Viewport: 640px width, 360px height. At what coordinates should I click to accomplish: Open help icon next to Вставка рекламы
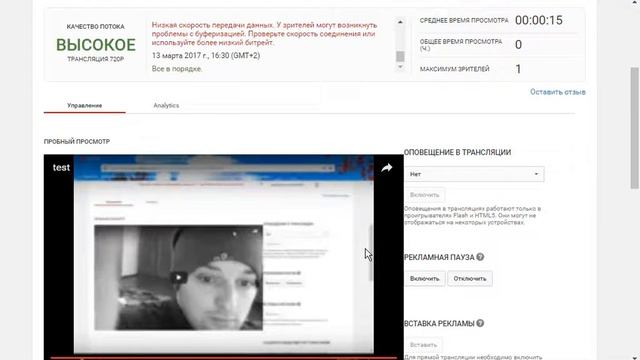click(x=480, y=323)
